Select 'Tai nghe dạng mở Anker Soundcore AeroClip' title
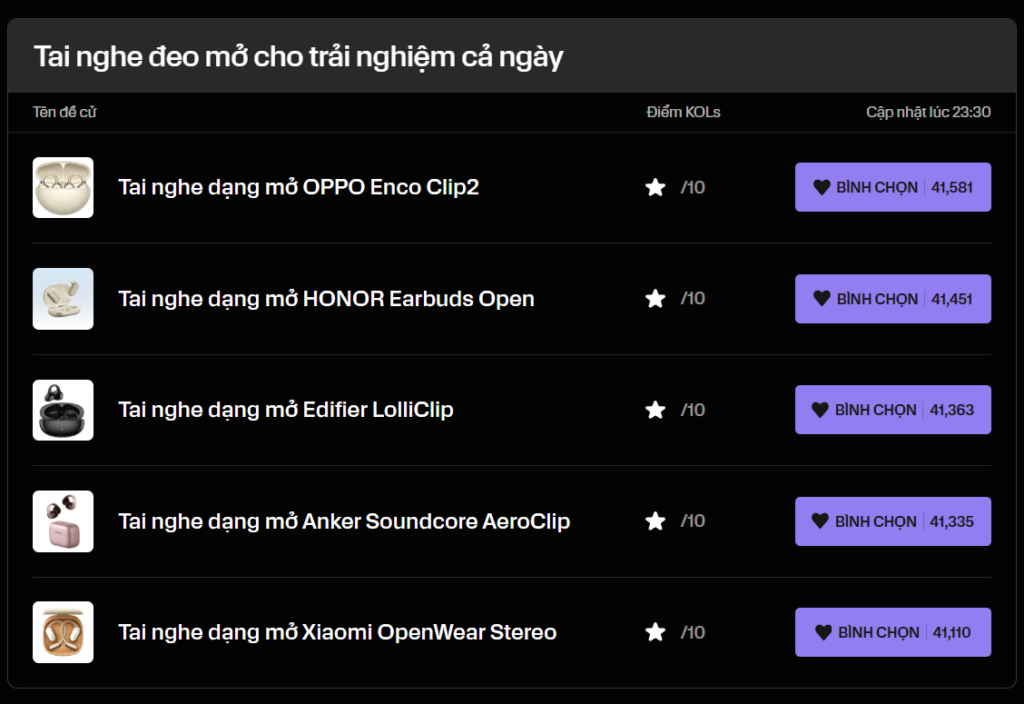 344,522
